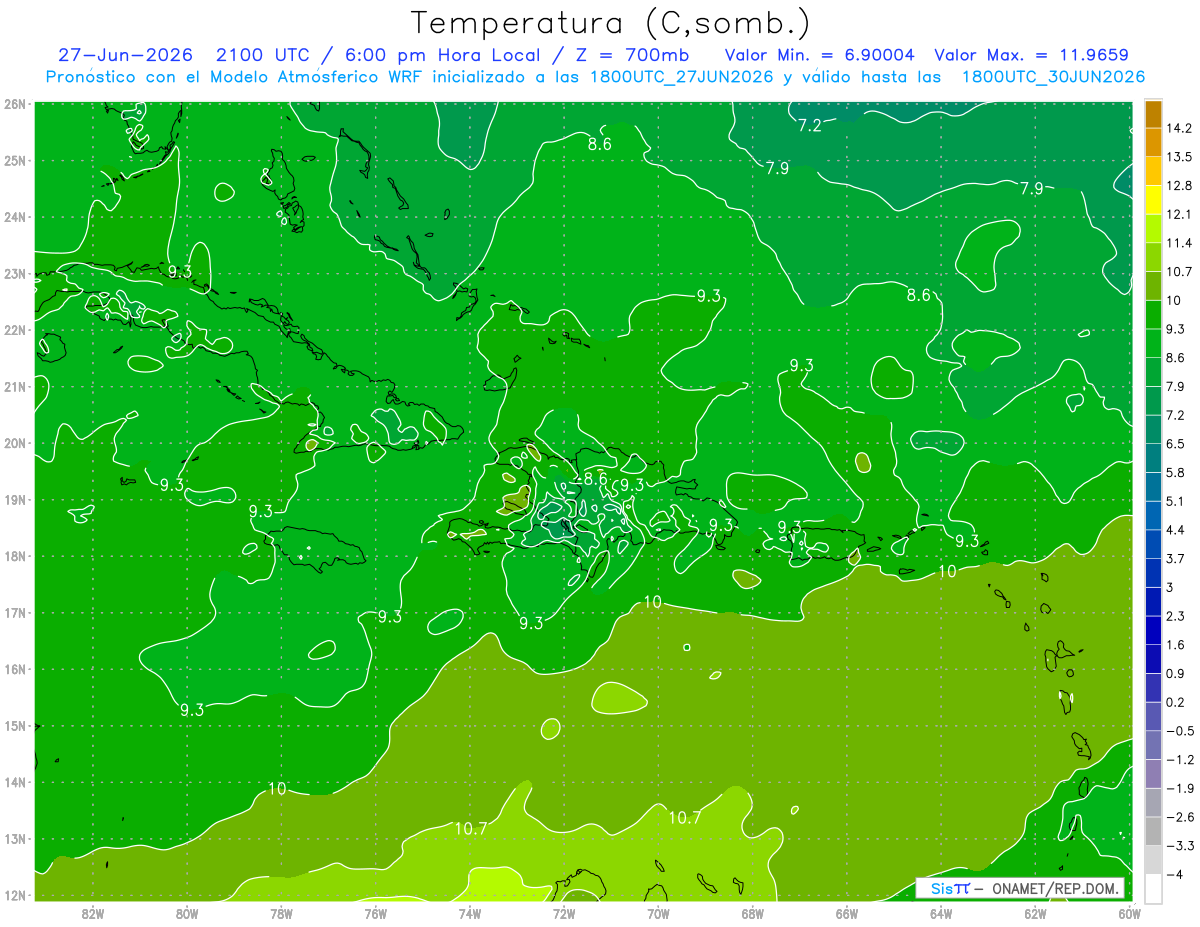Screen dimensions: 1200x927
Task: Click the "12N" latitude axis label
Action: click(x=14, y=896)
